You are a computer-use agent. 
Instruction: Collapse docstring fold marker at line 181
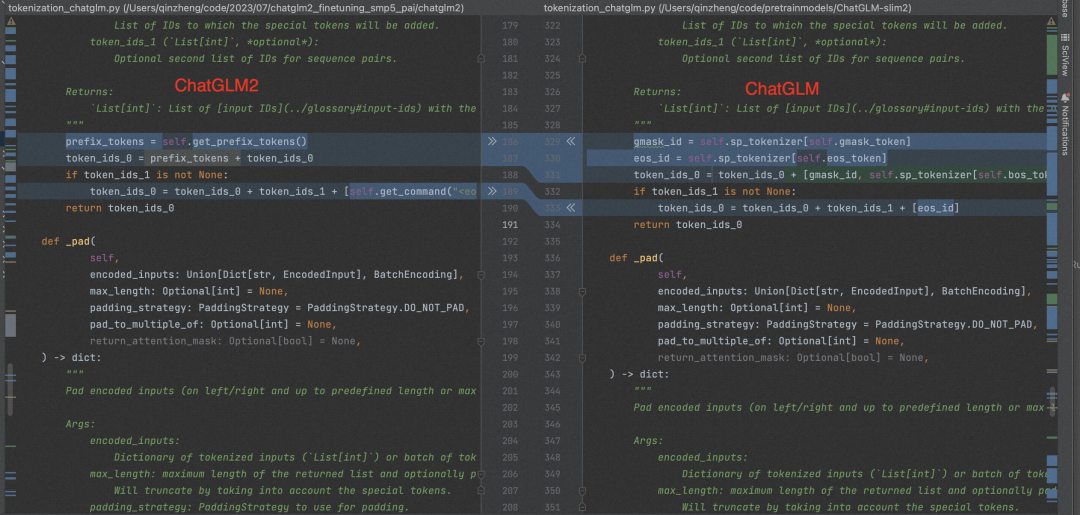click(x=481, y=59)
